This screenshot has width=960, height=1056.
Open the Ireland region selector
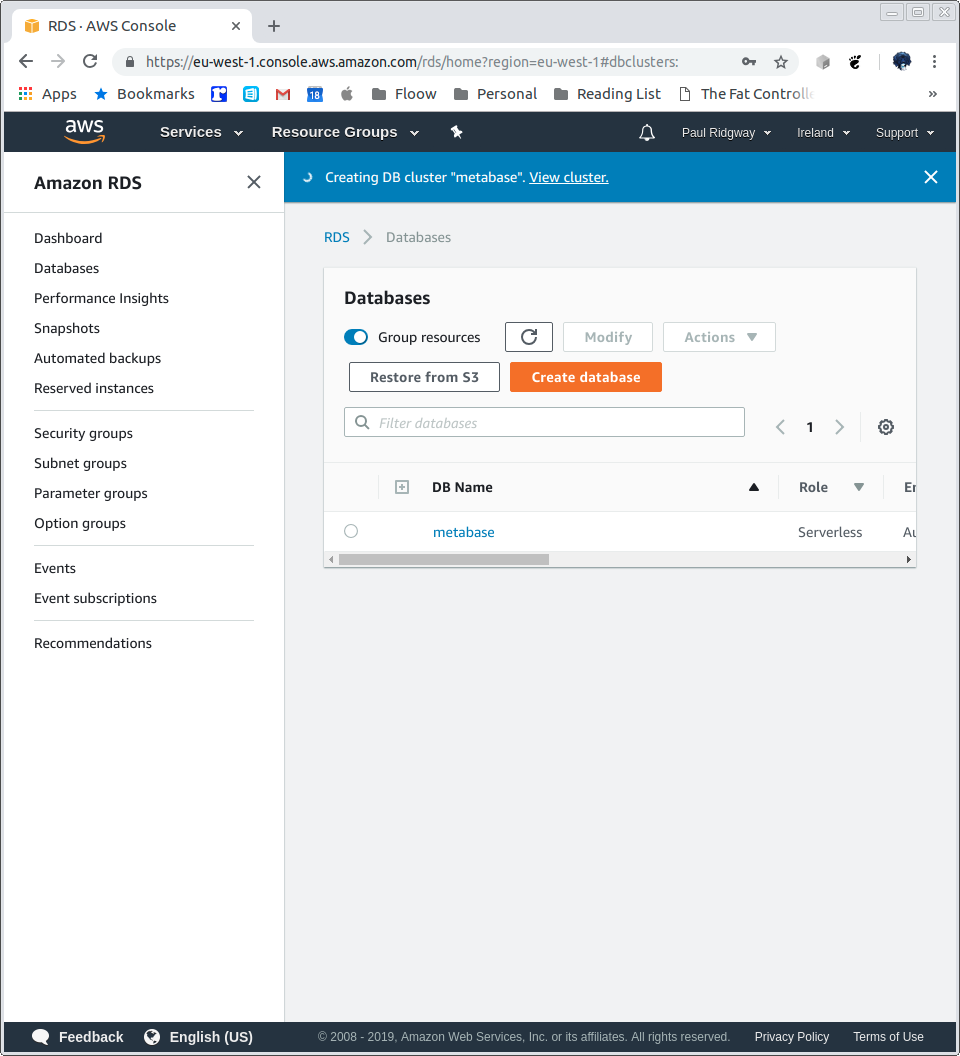point(822,132)
